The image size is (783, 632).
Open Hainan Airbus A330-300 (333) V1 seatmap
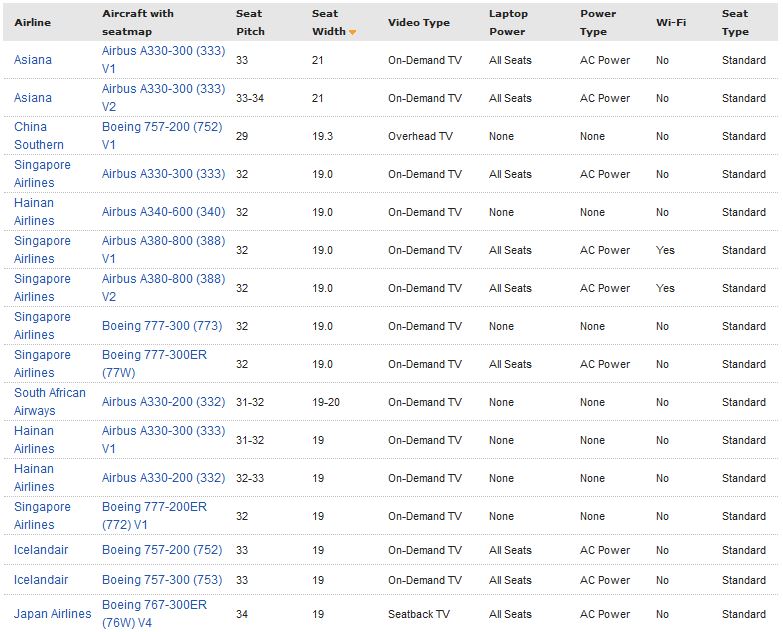coord(163,439)
